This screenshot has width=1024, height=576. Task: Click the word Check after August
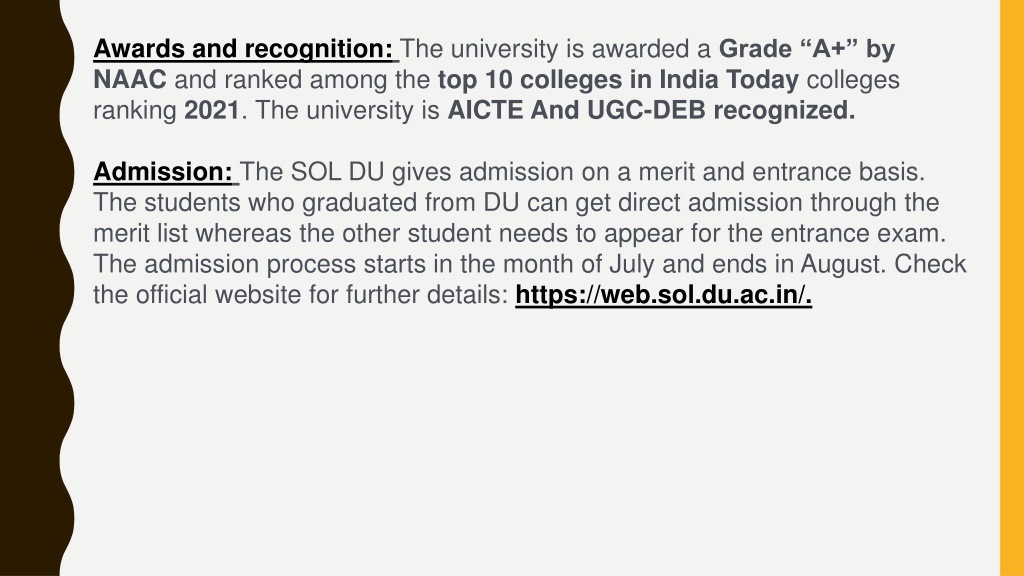pyautogui.click(x=930, y=264)
